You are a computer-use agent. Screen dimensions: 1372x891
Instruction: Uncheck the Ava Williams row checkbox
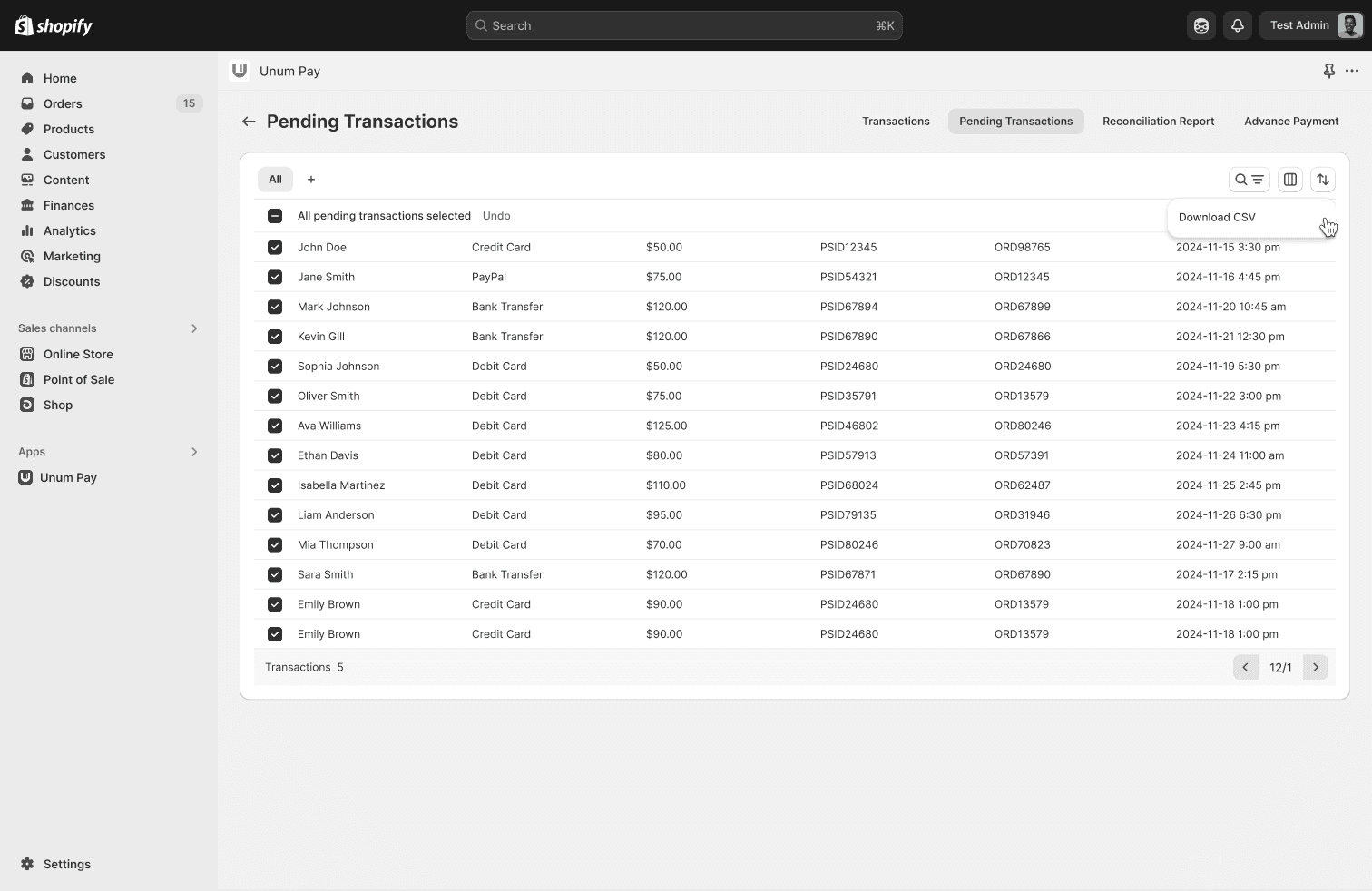point(275,426)
